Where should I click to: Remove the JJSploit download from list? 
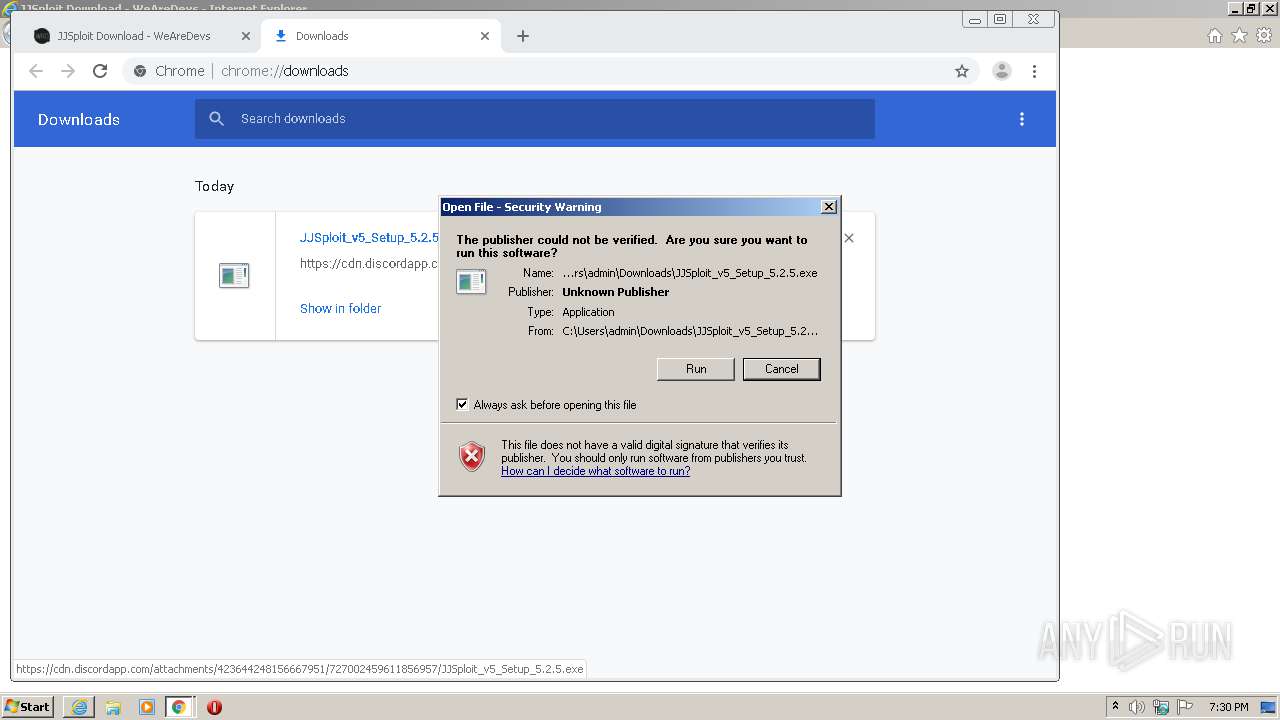click(849, 238)
